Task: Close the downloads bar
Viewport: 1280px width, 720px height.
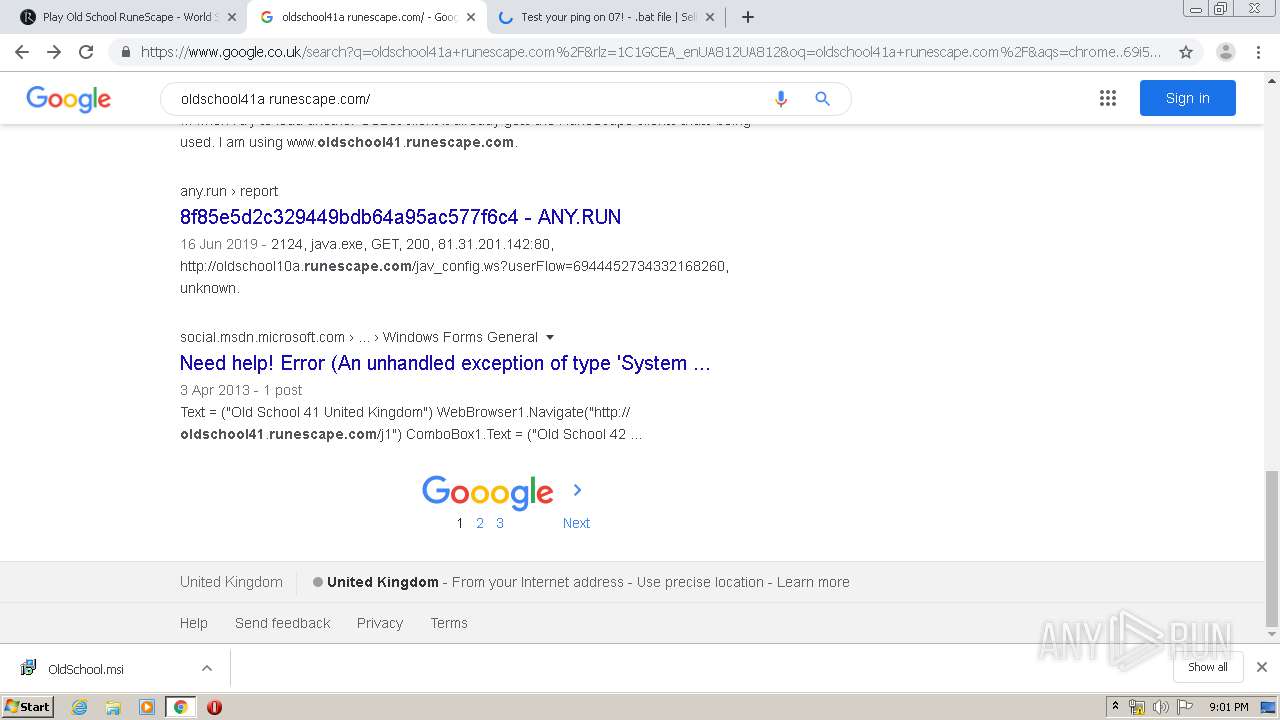Action: pos(1261,667)
